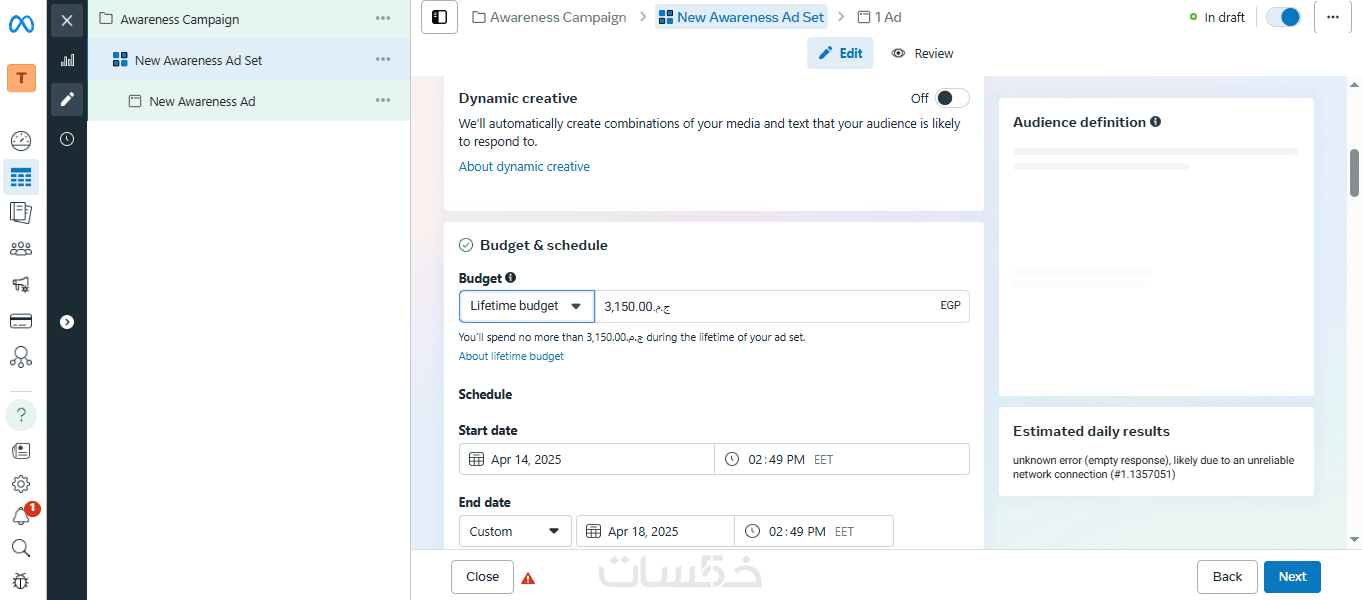Open the bar chart insights icon
Screen dimensions: 1362x600
point(67,60)
